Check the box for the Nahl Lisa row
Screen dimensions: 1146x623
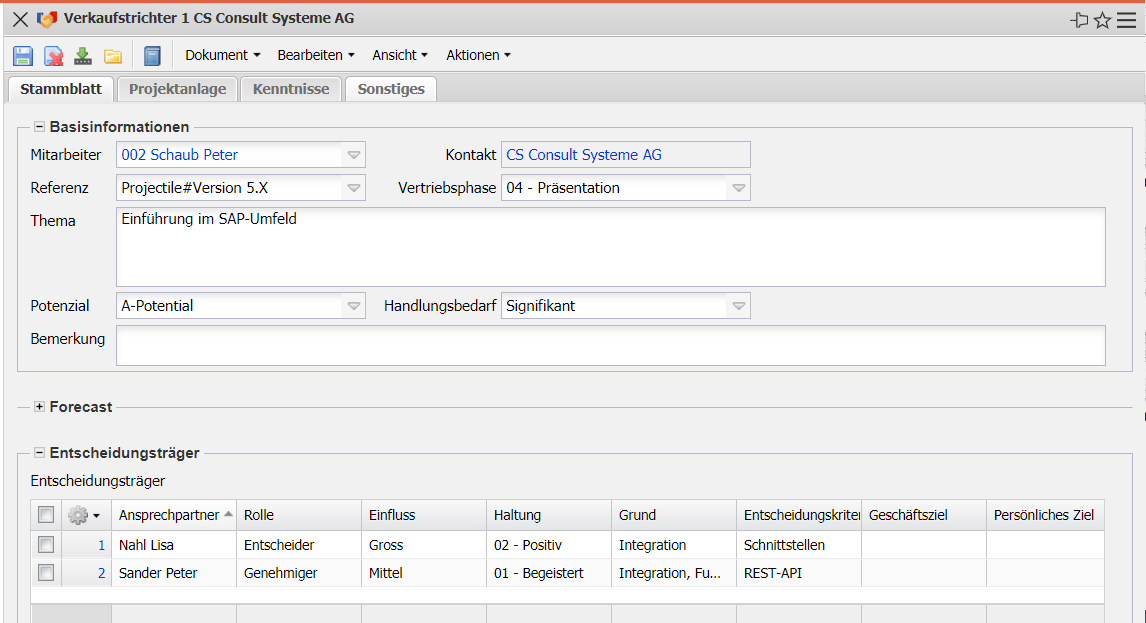(x=46, y=545)
